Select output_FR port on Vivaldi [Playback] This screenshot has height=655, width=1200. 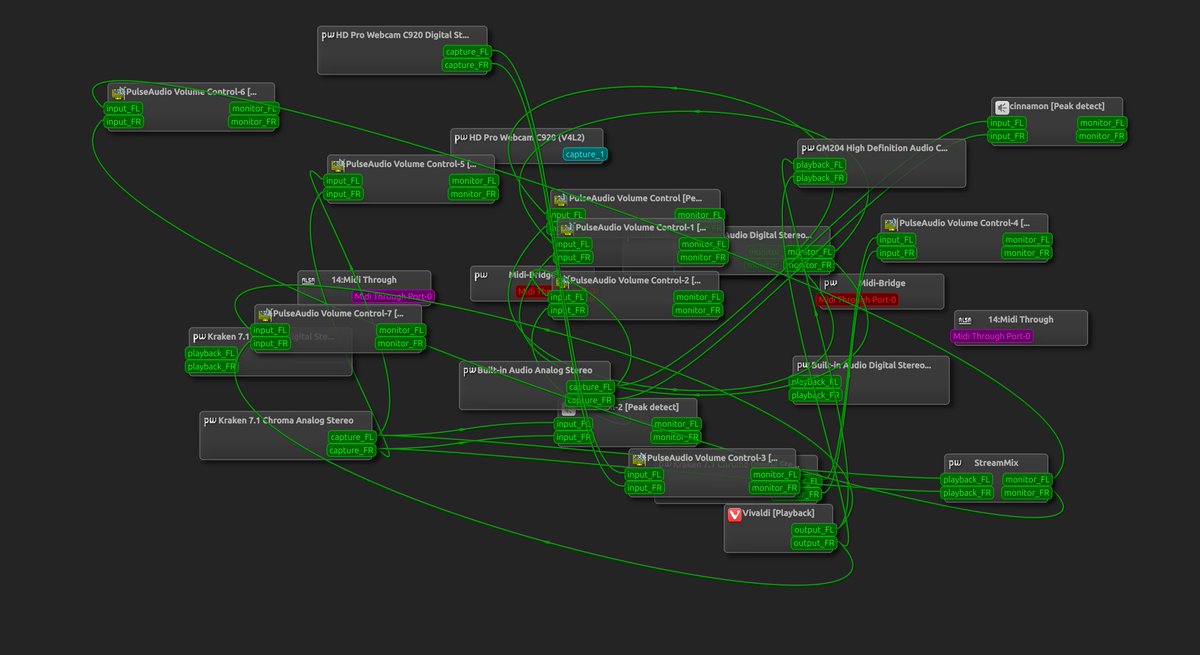tap(814, 543)
